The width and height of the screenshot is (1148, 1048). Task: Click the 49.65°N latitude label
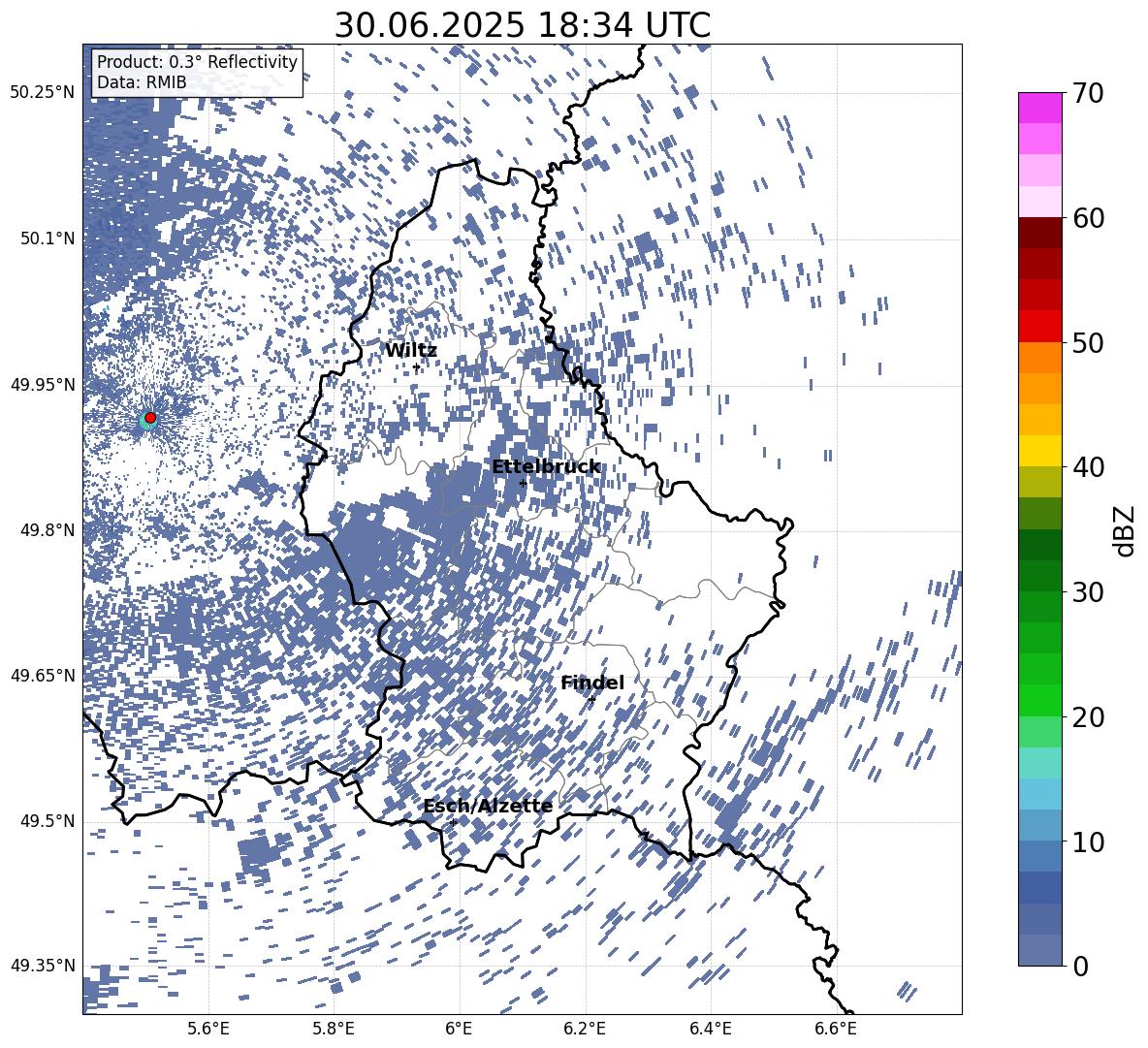[43, 675]
